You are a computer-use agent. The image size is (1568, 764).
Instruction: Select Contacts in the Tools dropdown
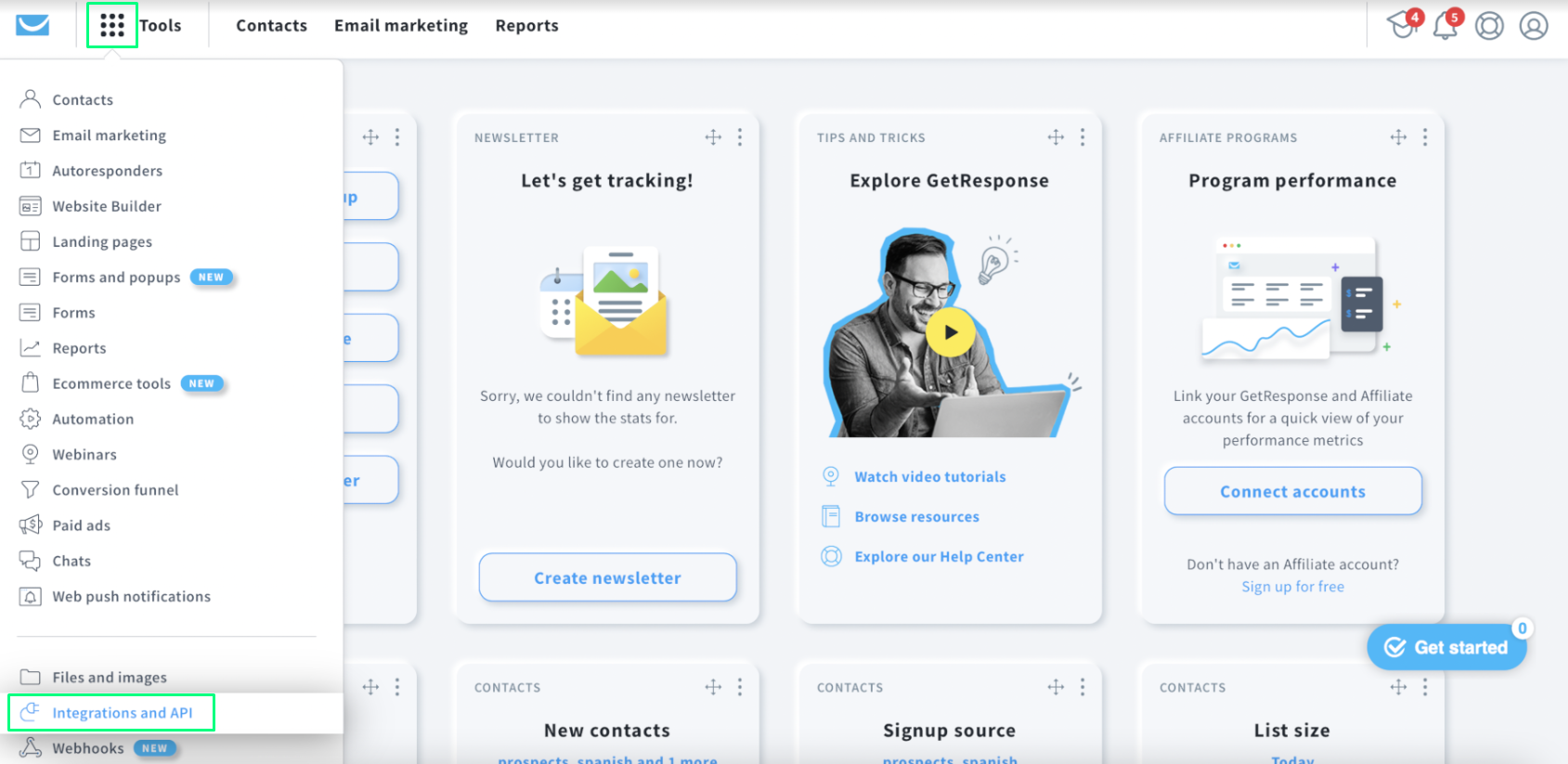(x=83, y=99)
